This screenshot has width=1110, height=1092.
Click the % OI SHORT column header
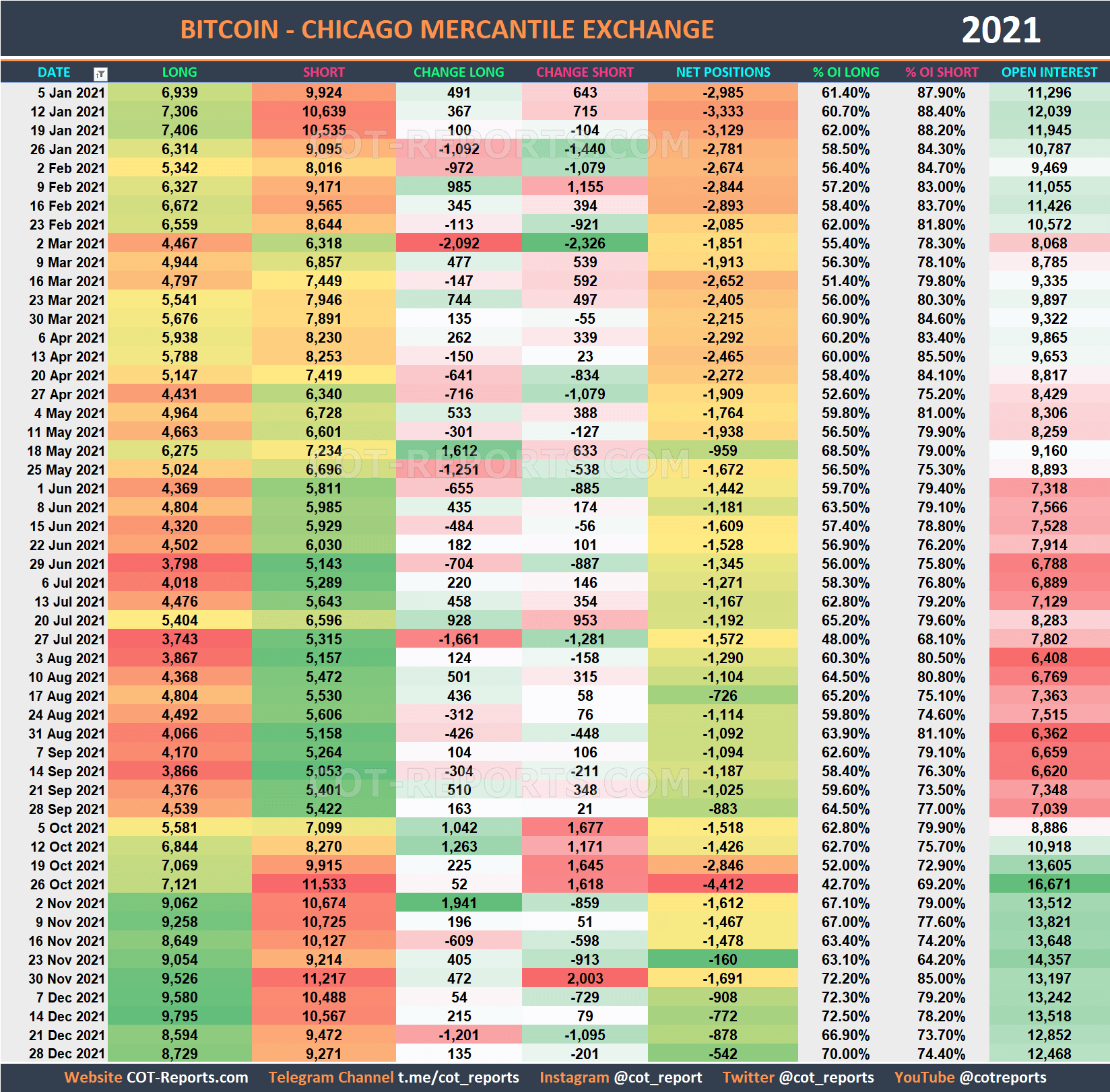(x=942, y=72)
